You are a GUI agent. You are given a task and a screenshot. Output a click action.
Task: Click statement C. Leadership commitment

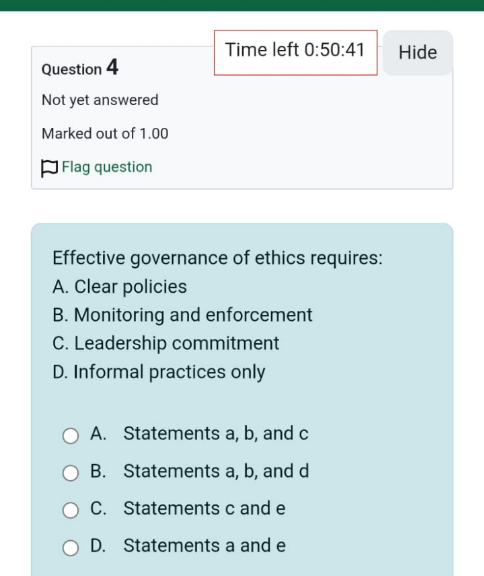point(166,343)
